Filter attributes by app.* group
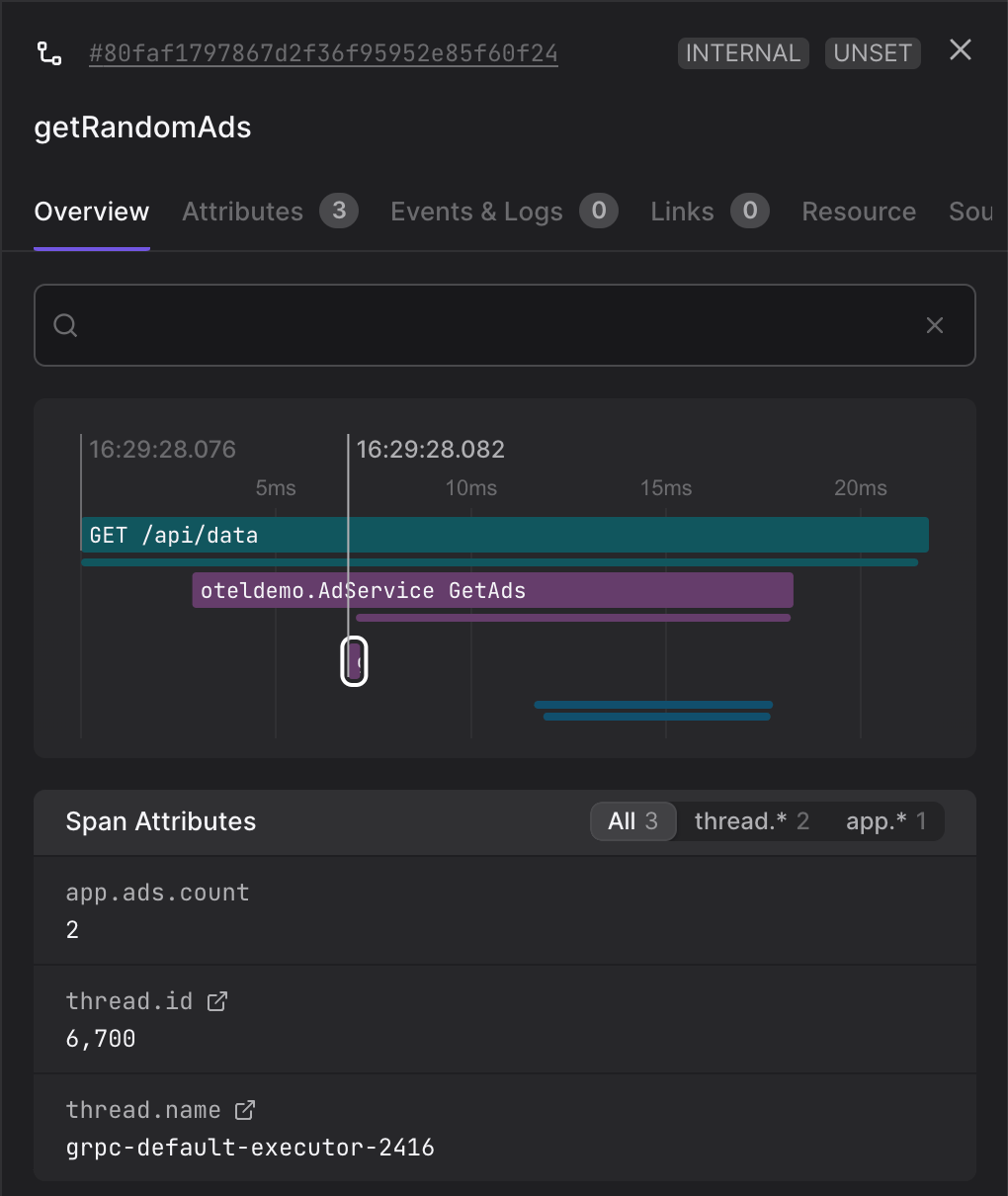The width and height of the screenshot is (1008, 1196). coord(885,821)
